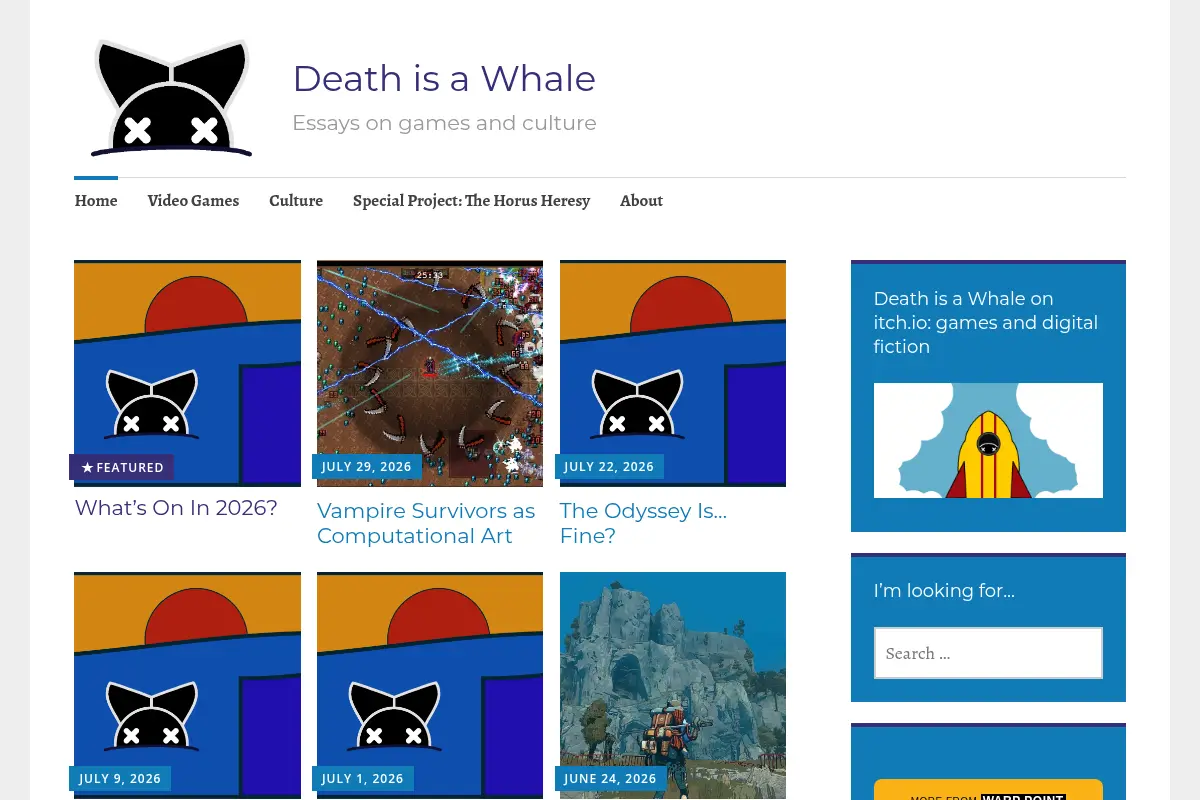Viewport: 1200px width, 800px height.
Task: Click the June 24, 2026 mech thumbnail
Action: 673,685
